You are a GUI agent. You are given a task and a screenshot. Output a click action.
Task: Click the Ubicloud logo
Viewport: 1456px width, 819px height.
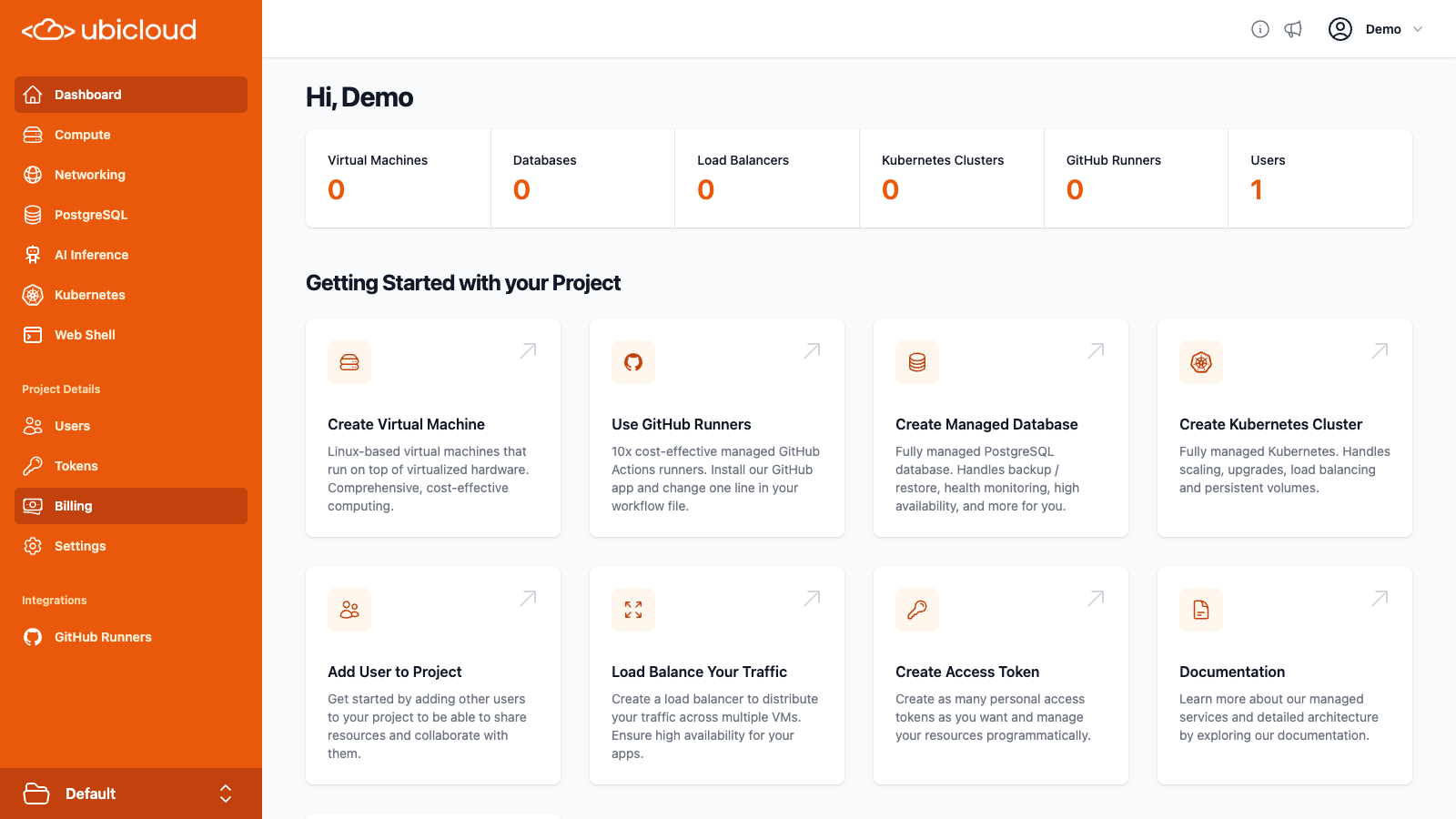pyautogui.click(x=106, y=28)
